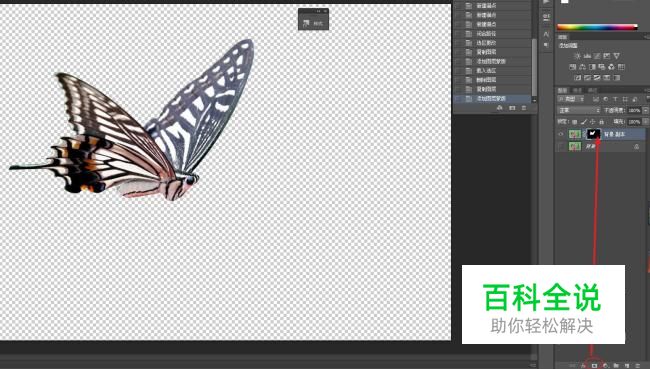650x369 pixels.
Task: Toggle lock image pixels
Action: tap(584, 122)
